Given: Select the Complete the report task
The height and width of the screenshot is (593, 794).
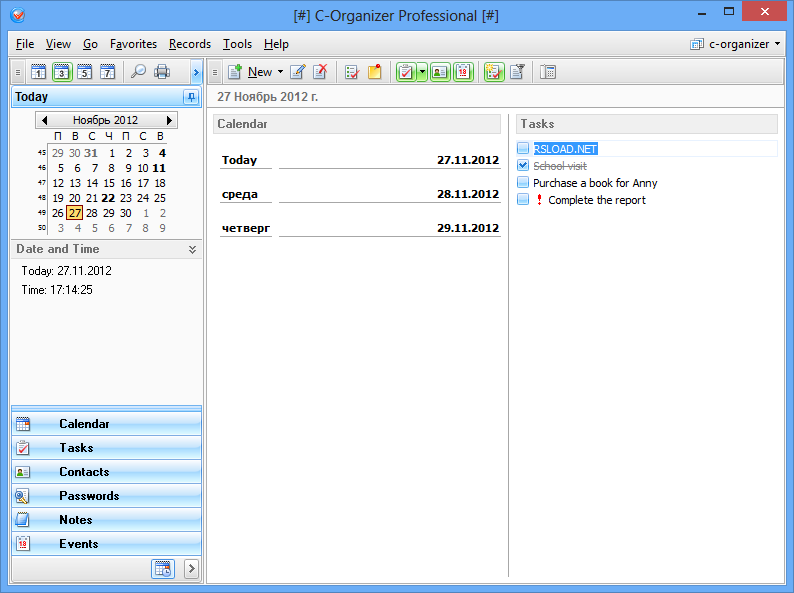Looking at the screenshot, I should 597,200.
